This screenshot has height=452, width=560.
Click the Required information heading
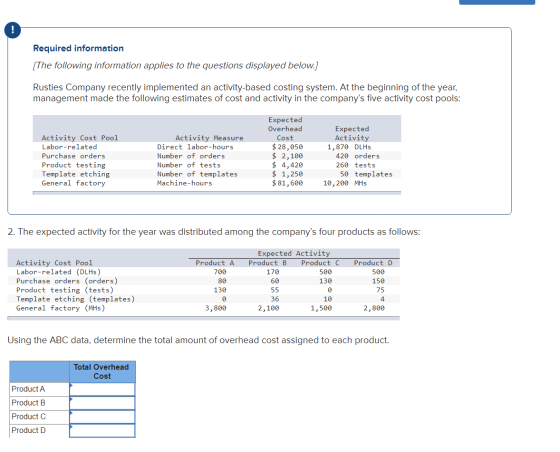78,48
